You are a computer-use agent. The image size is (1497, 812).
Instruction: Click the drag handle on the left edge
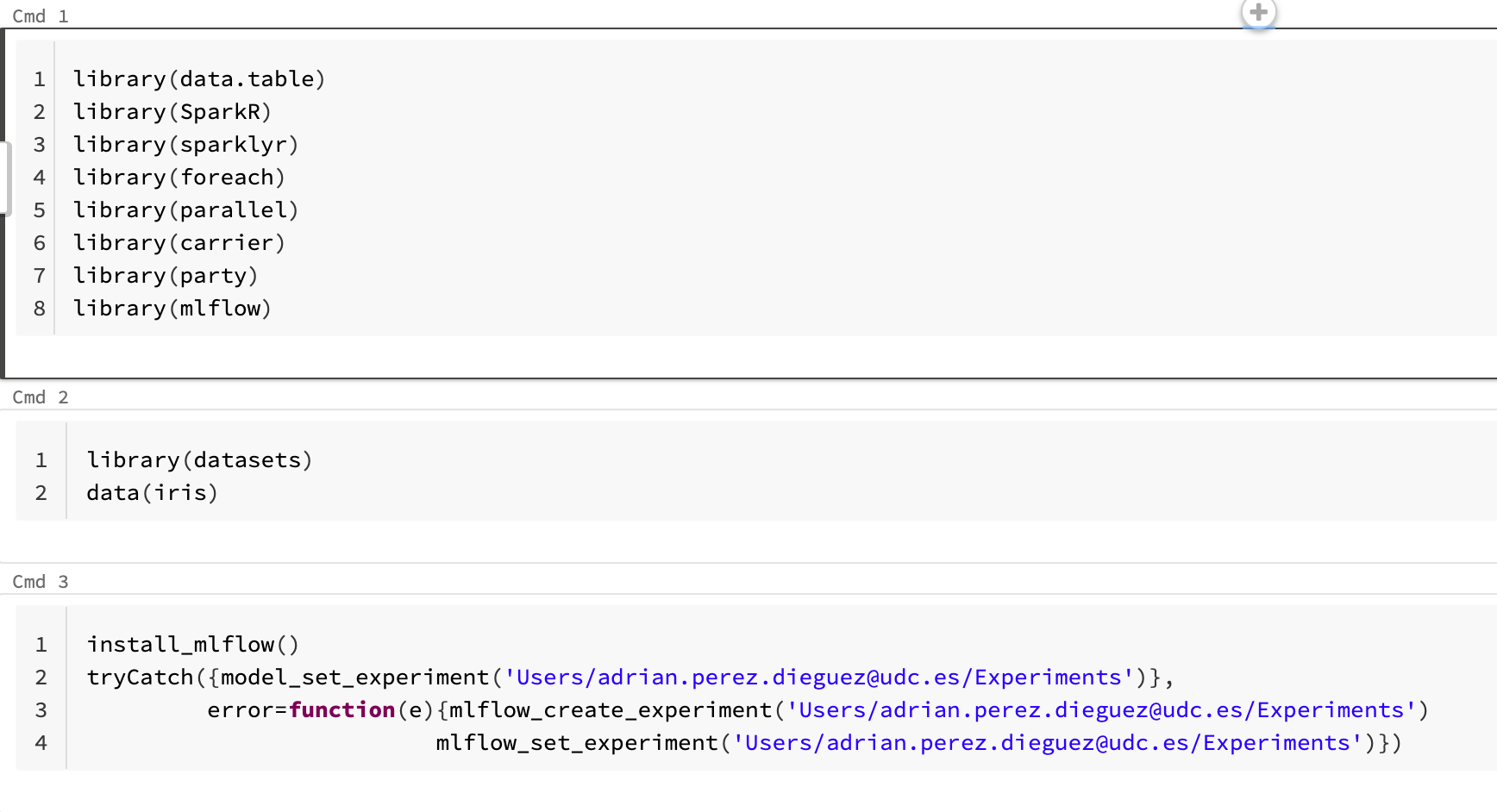pos(6,178)
